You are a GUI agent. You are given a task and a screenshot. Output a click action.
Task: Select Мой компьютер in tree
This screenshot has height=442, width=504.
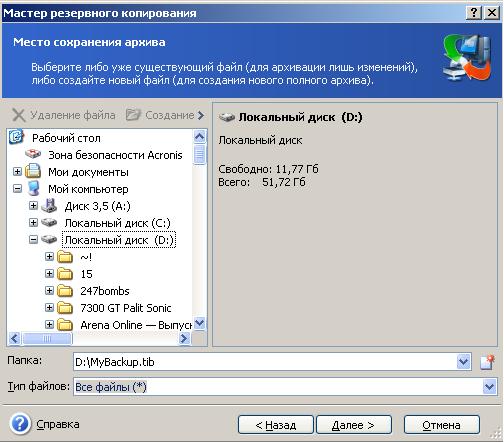[88, 189]
